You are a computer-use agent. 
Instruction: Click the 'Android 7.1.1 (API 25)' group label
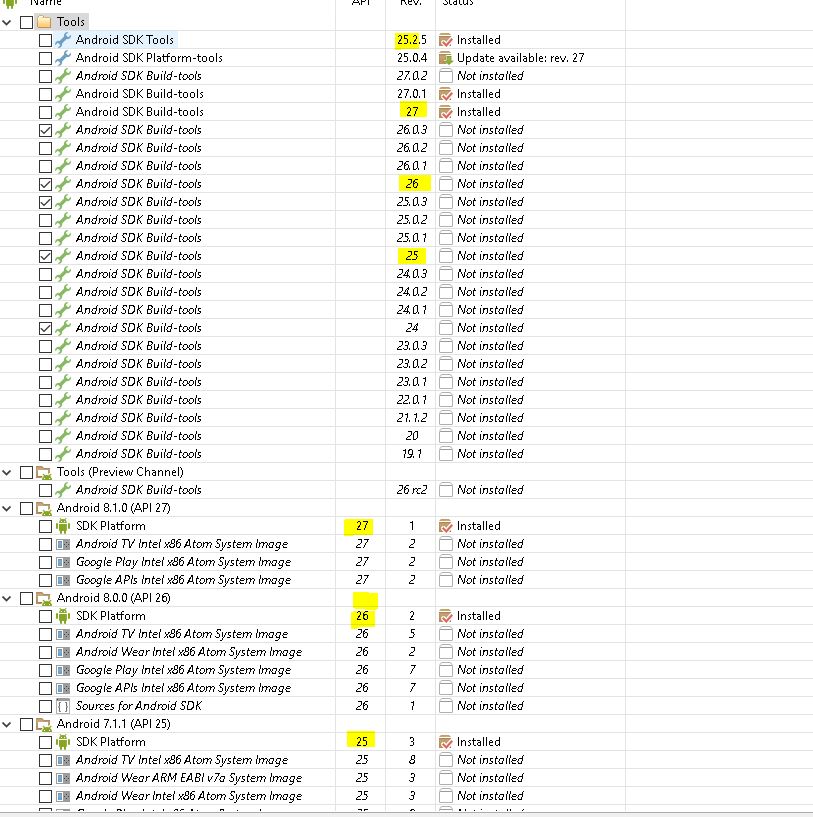[x=114, y=724]
